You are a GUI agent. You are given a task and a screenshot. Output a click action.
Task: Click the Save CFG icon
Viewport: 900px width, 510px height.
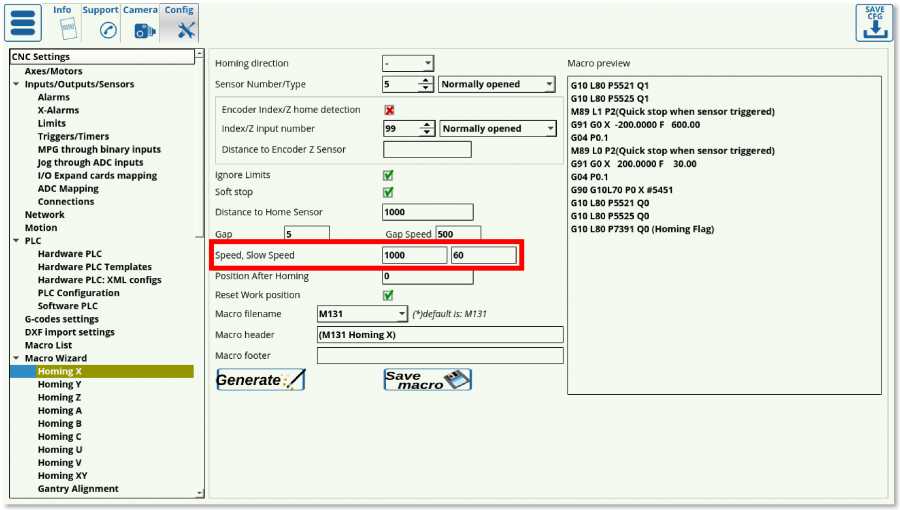click(x=874, y=23)
